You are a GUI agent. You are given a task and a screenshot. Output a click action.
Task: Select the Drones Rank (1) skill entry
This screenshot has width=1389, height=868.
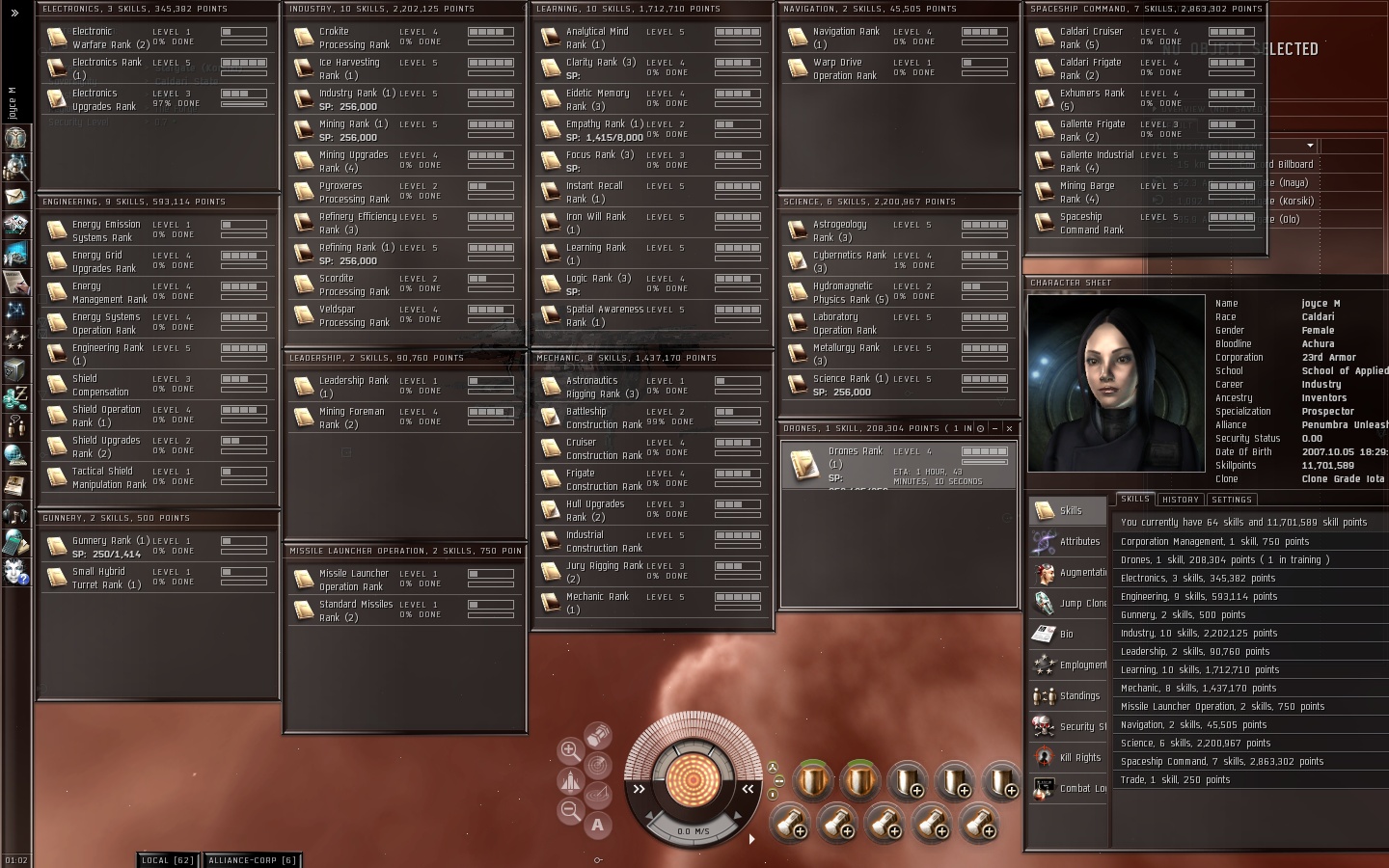click(x=899, y=465)
